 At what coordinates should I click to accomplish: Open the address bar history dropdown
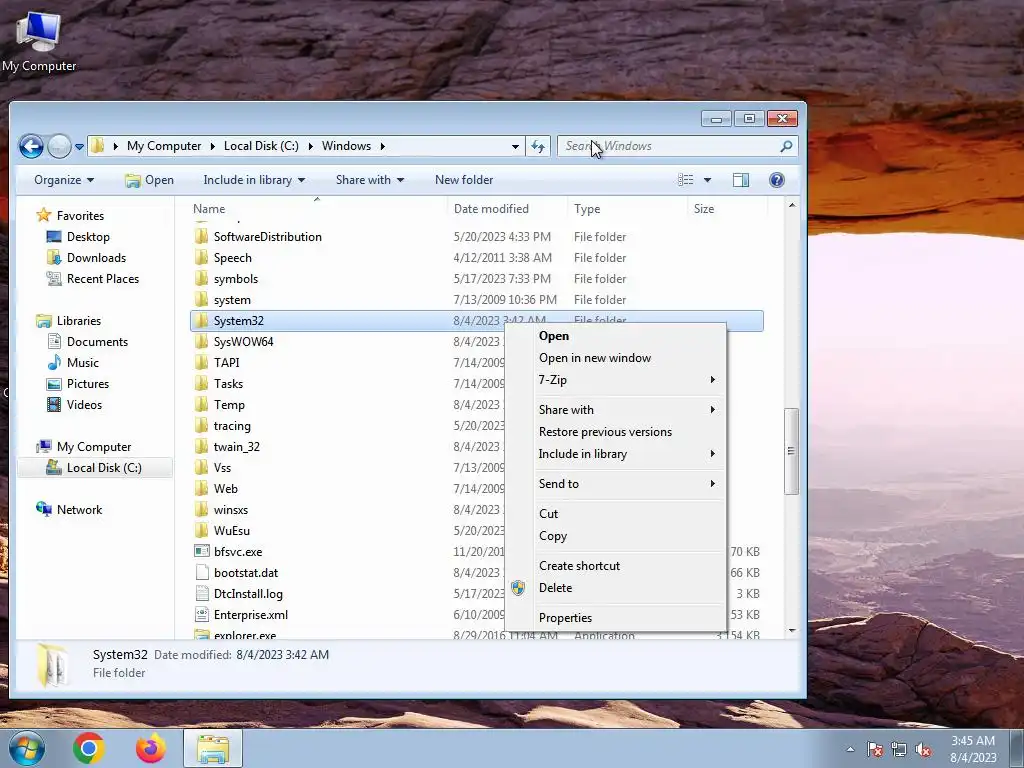515,146
